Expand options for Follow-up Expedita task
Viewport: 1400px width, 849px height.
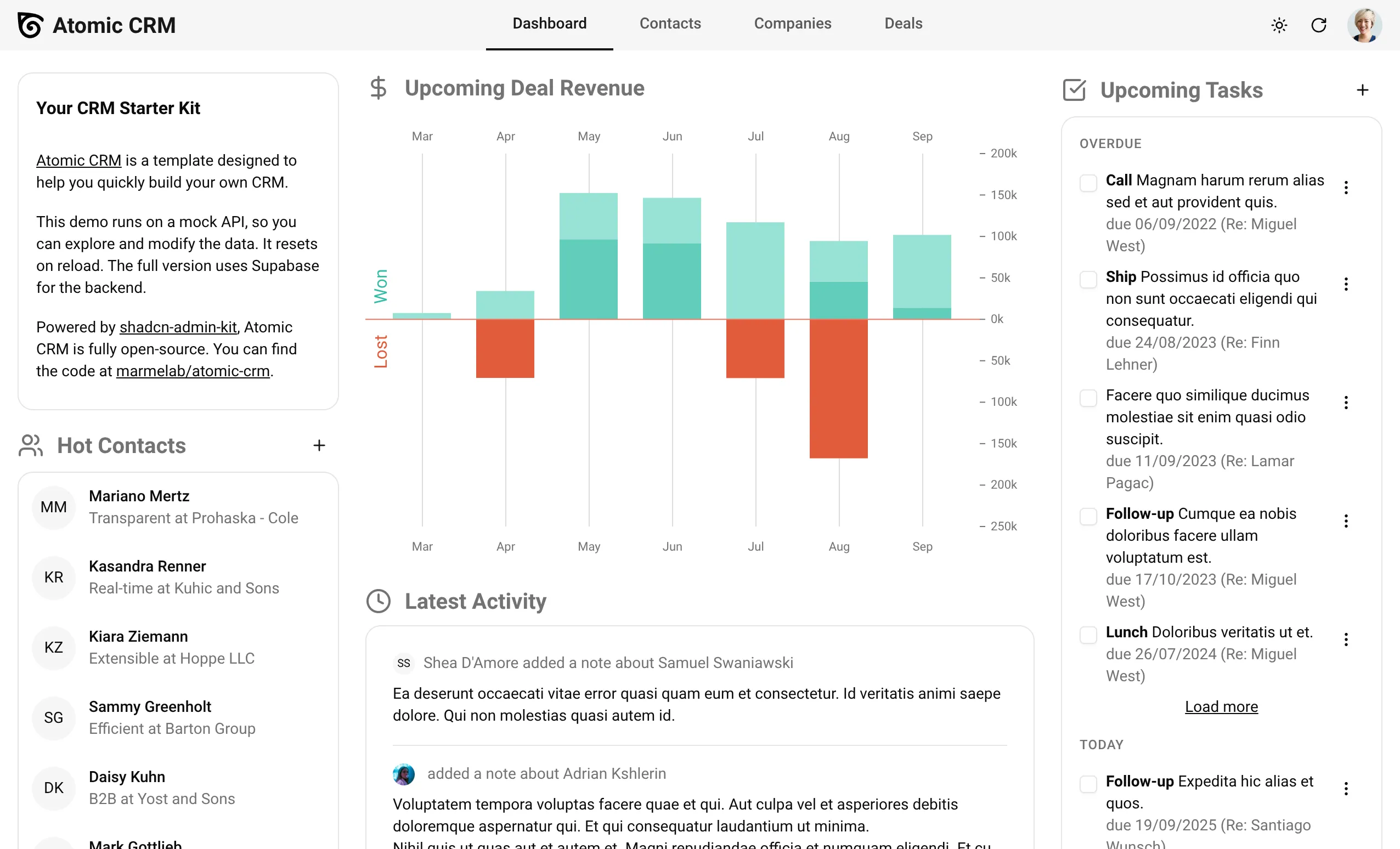[x=1346, y=788]
